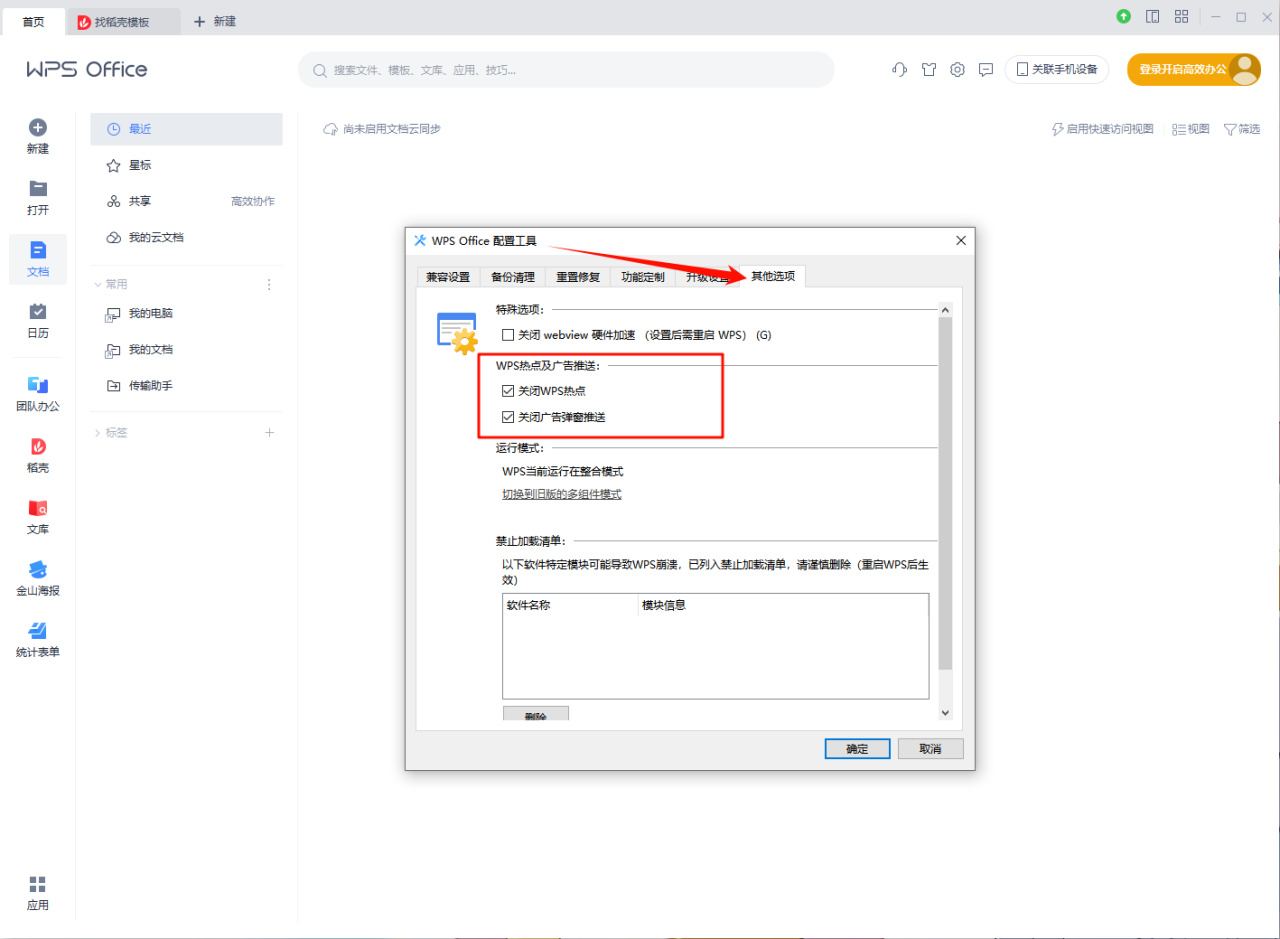This screenshot has height=939, width=1280.
Task: Click the four-squares grid icon in title bar
Action: [1181, 17]
